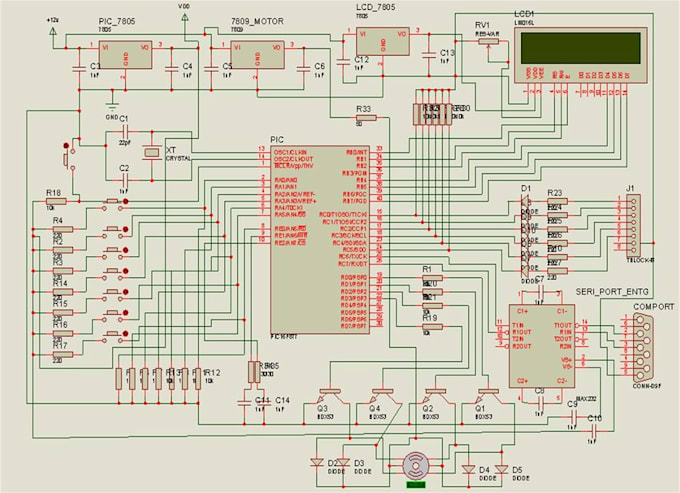
Task: Toggle push button next to R18
Action: click(115, 204)
